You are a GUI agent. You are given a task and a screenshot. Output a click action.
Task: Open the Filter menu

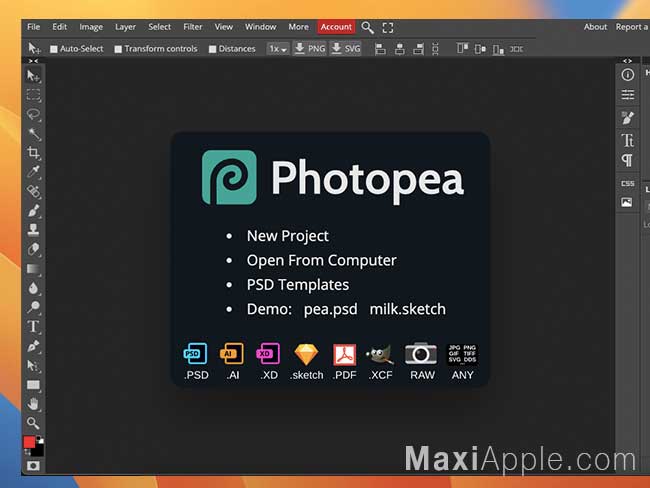point(193,27)
